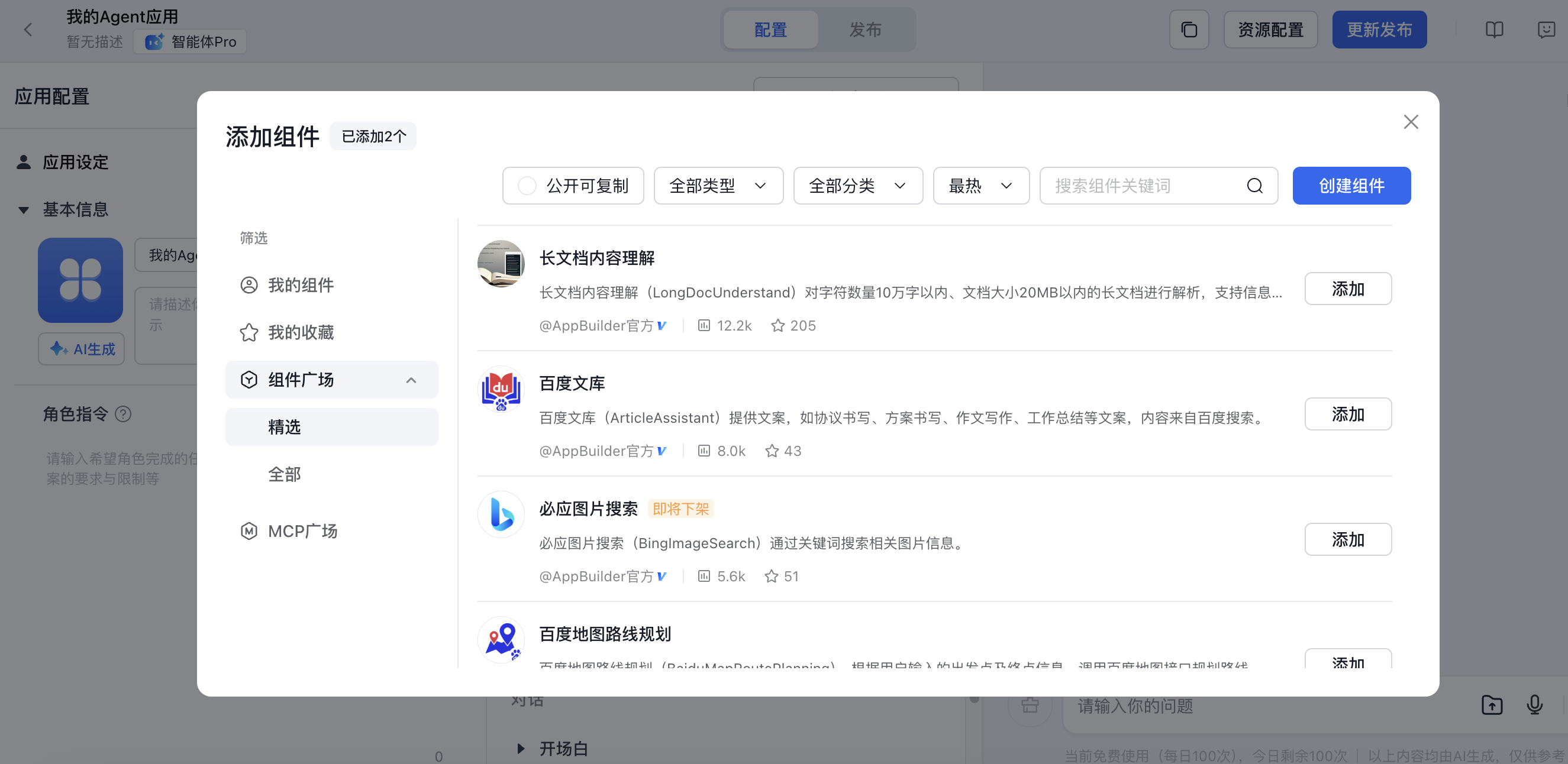This screenshot has height=764, width=1568.
Task: Click the 已添加2个 badge
Action: tap(373, 135)
